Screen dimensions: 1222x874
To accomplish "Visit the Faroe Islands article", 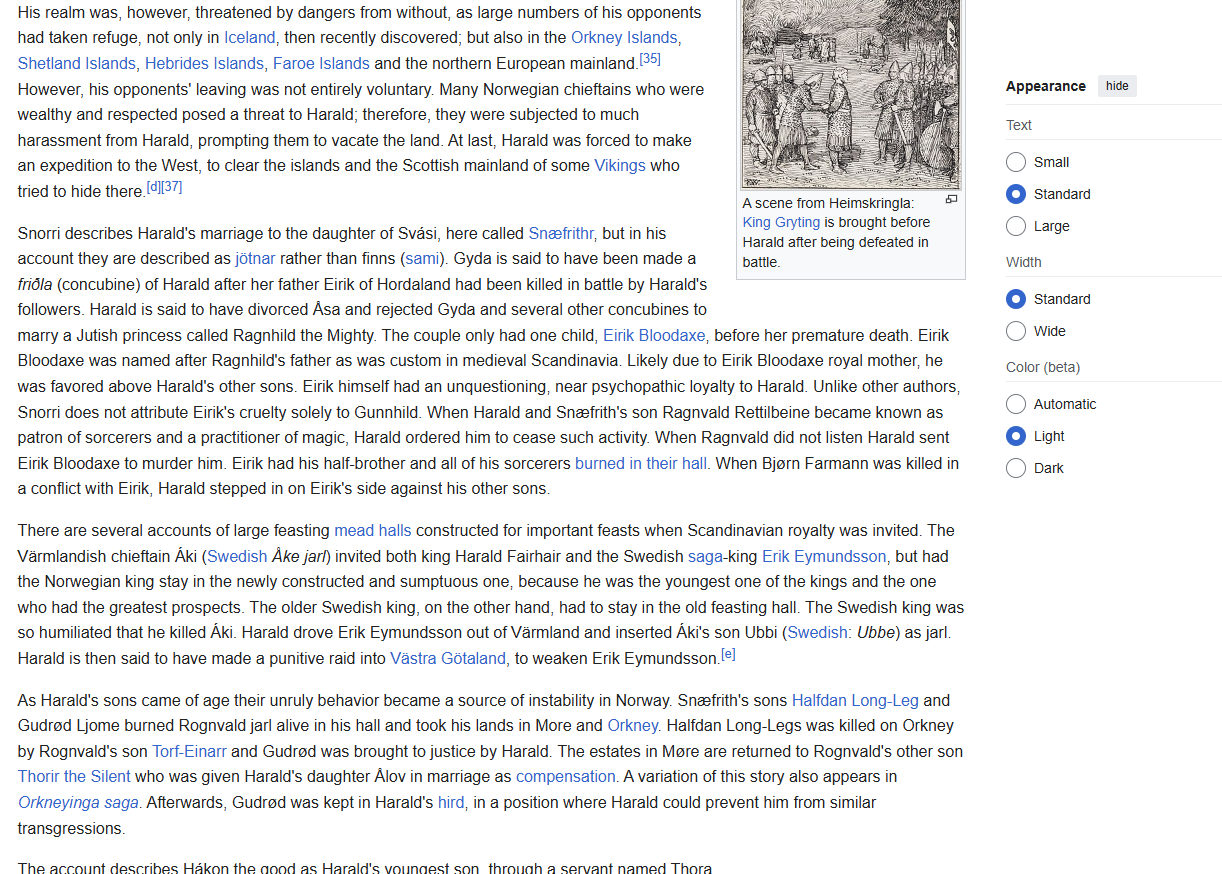I will click(x=321, y=63).
